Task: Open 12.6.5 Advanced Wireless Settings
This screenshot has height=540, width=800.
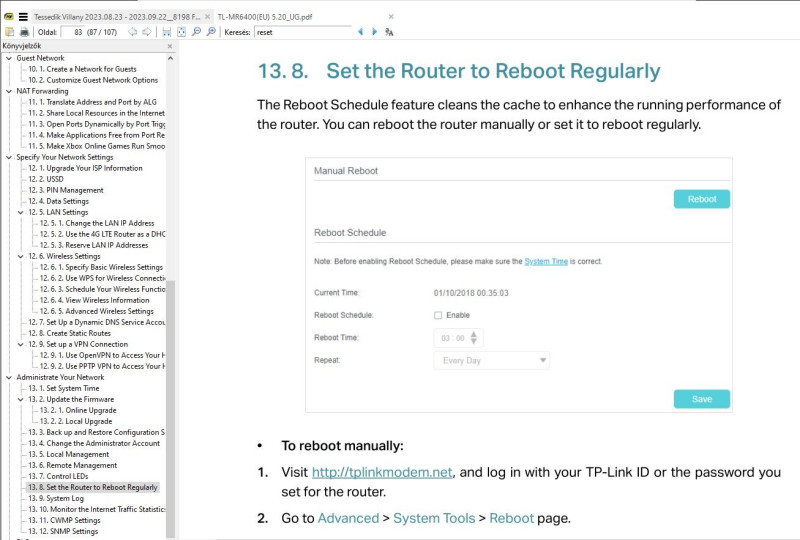Action: tap(96, 311)
